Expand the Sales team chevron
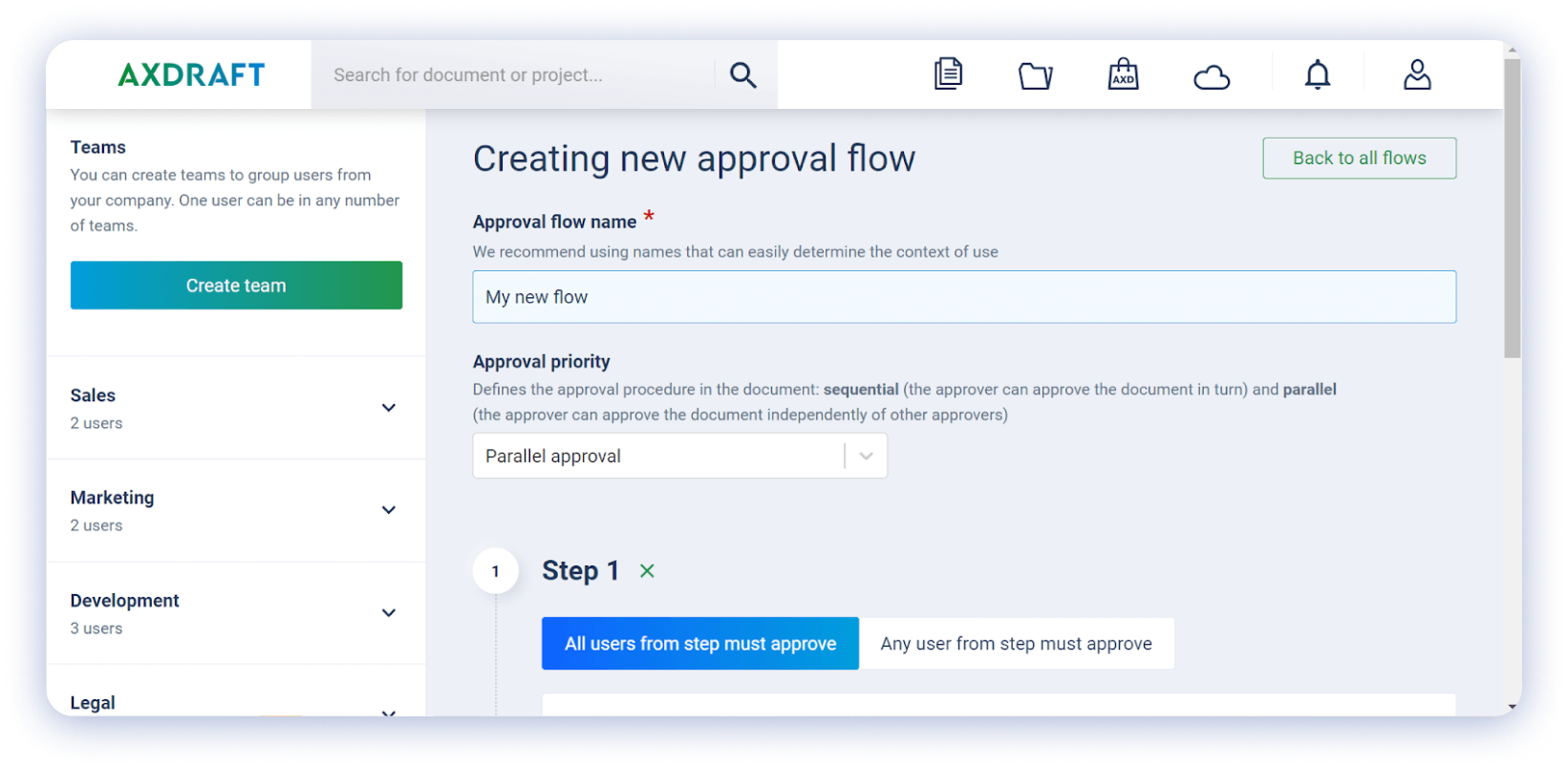The height and width of the screenshot is (768, 1568). click(389, 408)
